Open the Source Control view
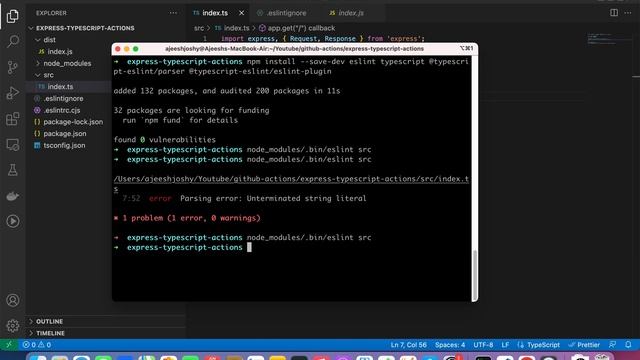This screenshot has width=640, height=360. (13, 67)
